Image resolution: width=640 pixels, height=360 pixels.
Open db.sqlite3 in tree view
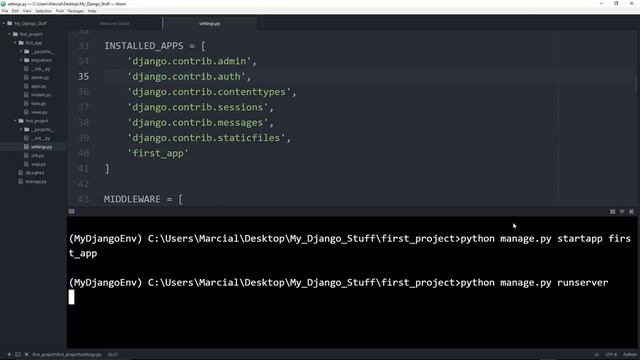pyautogui.click(x=32, y=173)
